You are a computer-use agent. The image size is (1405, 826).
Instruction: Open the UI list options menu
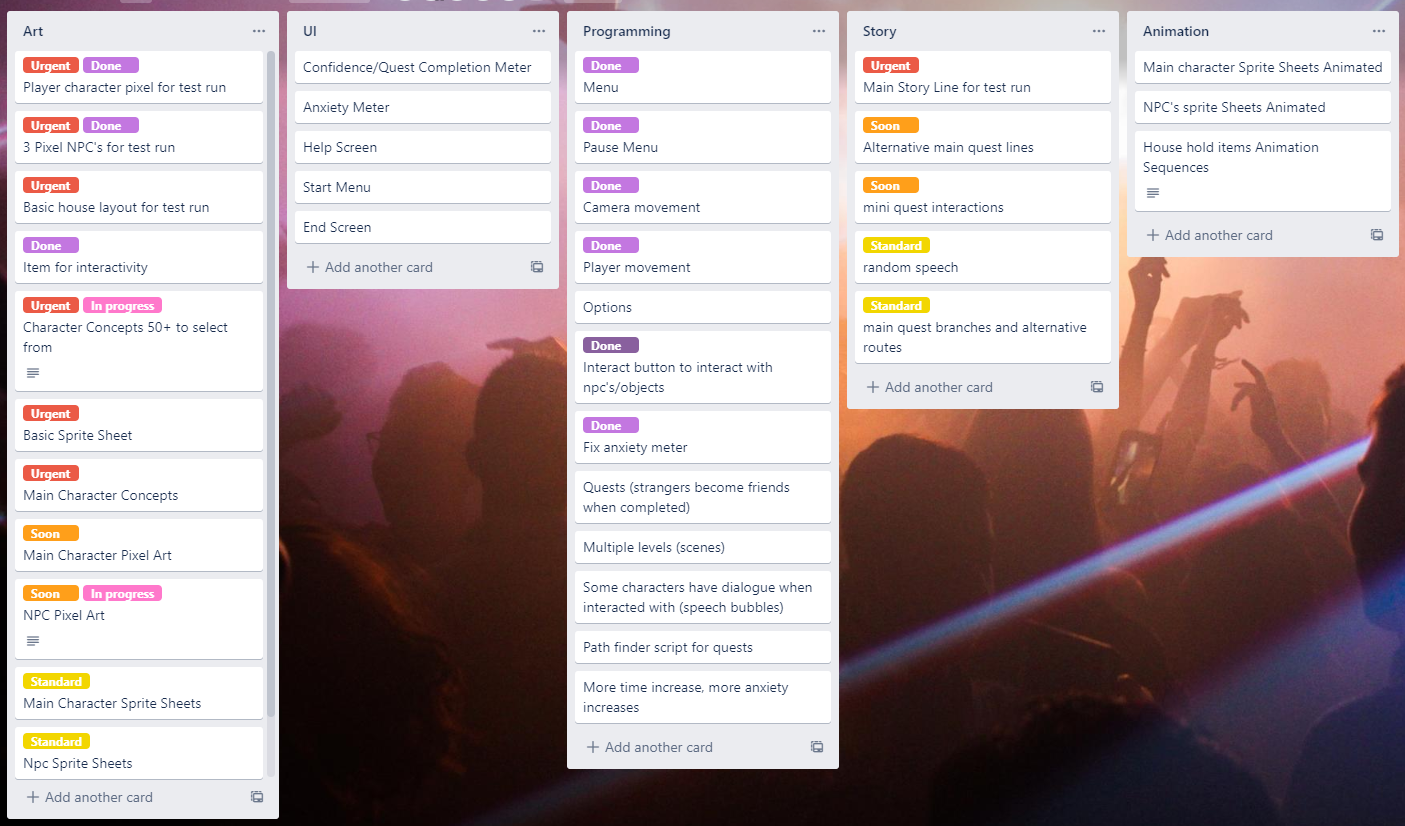pos(539,31)
